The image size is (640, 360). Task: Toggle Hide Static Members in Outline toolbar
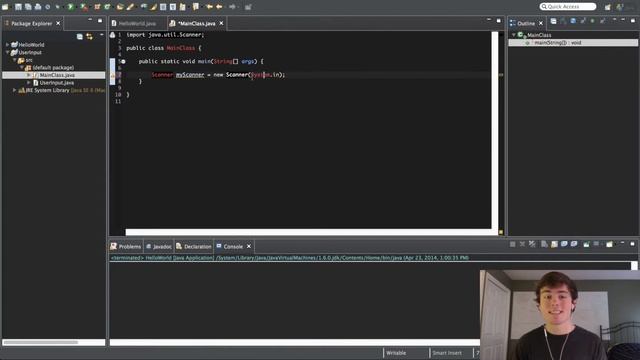click(573, 21)
